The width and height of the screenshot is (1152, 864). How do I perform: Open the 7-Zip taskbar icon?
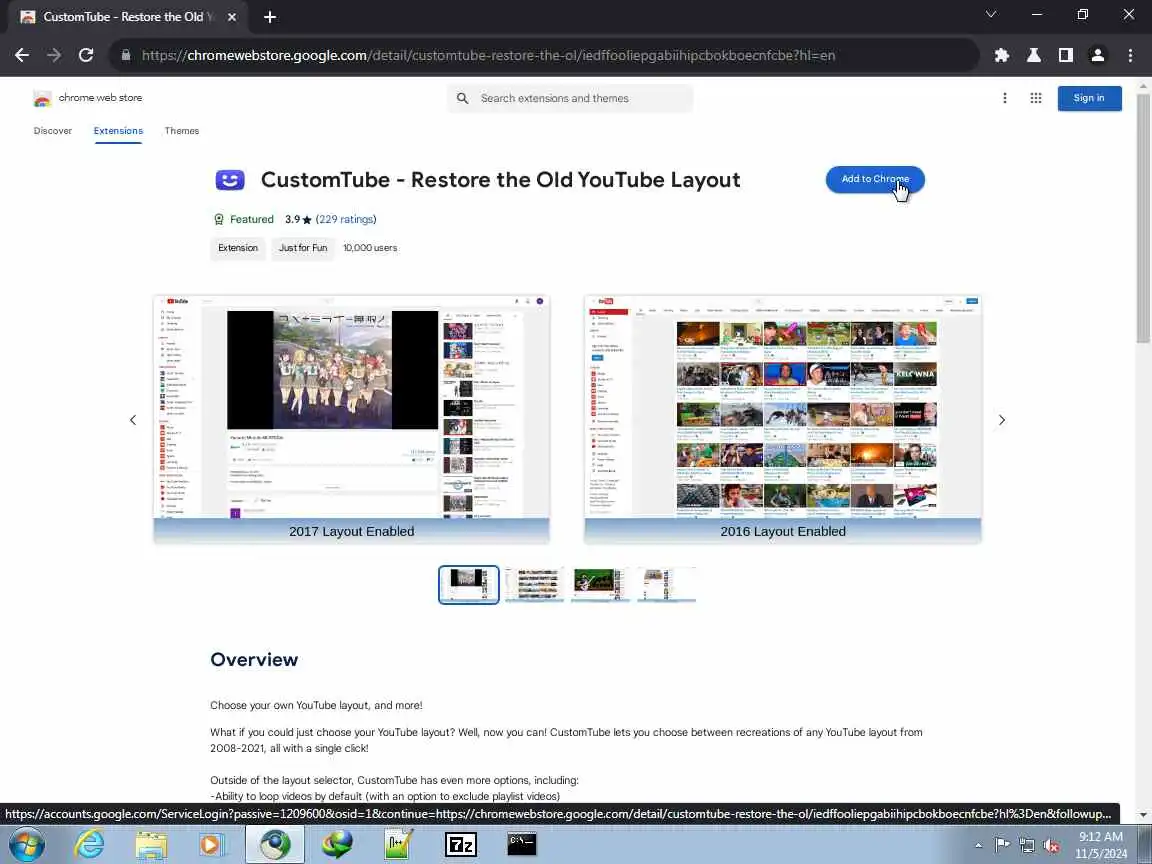[461, 845]
